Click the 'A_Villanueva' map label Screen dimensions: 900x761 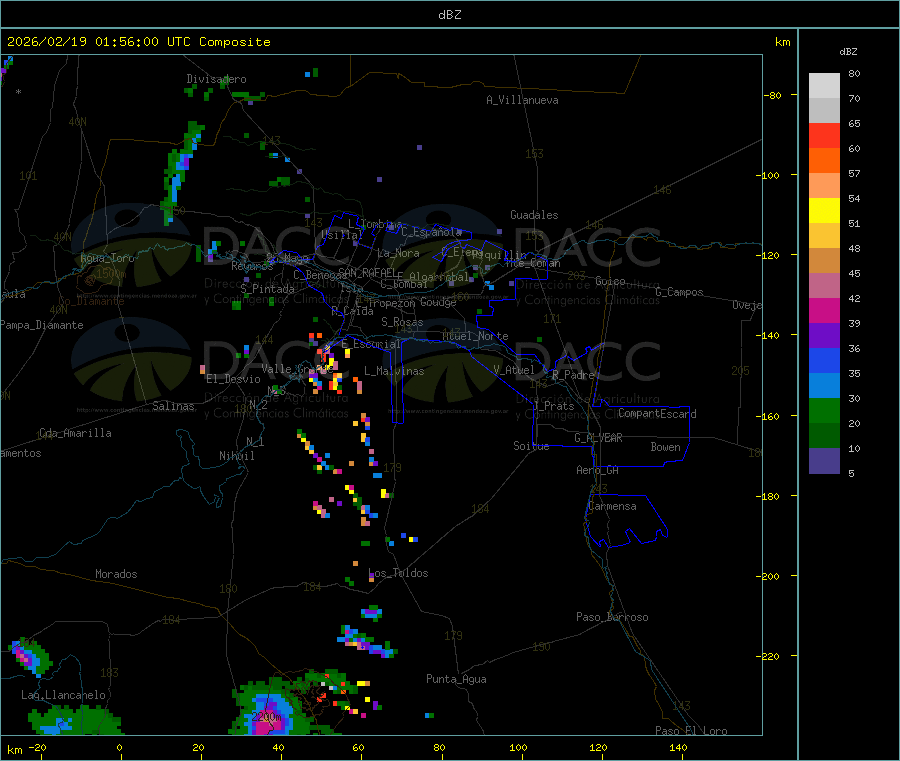[522, 100]
